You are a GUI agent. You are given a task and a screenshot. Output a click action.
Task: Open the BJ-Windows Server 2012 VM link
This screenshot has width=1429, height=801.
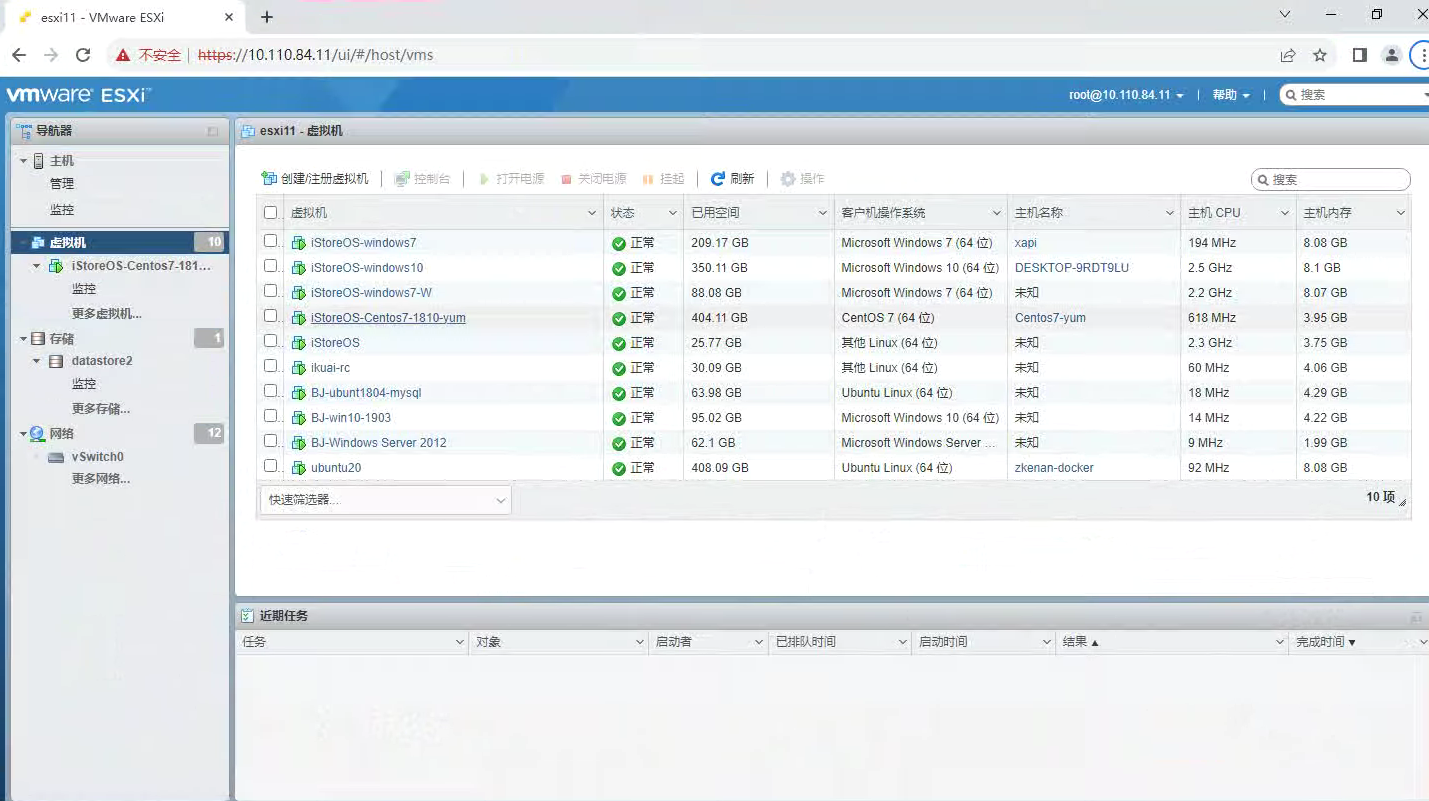click(x=379, y=443)
